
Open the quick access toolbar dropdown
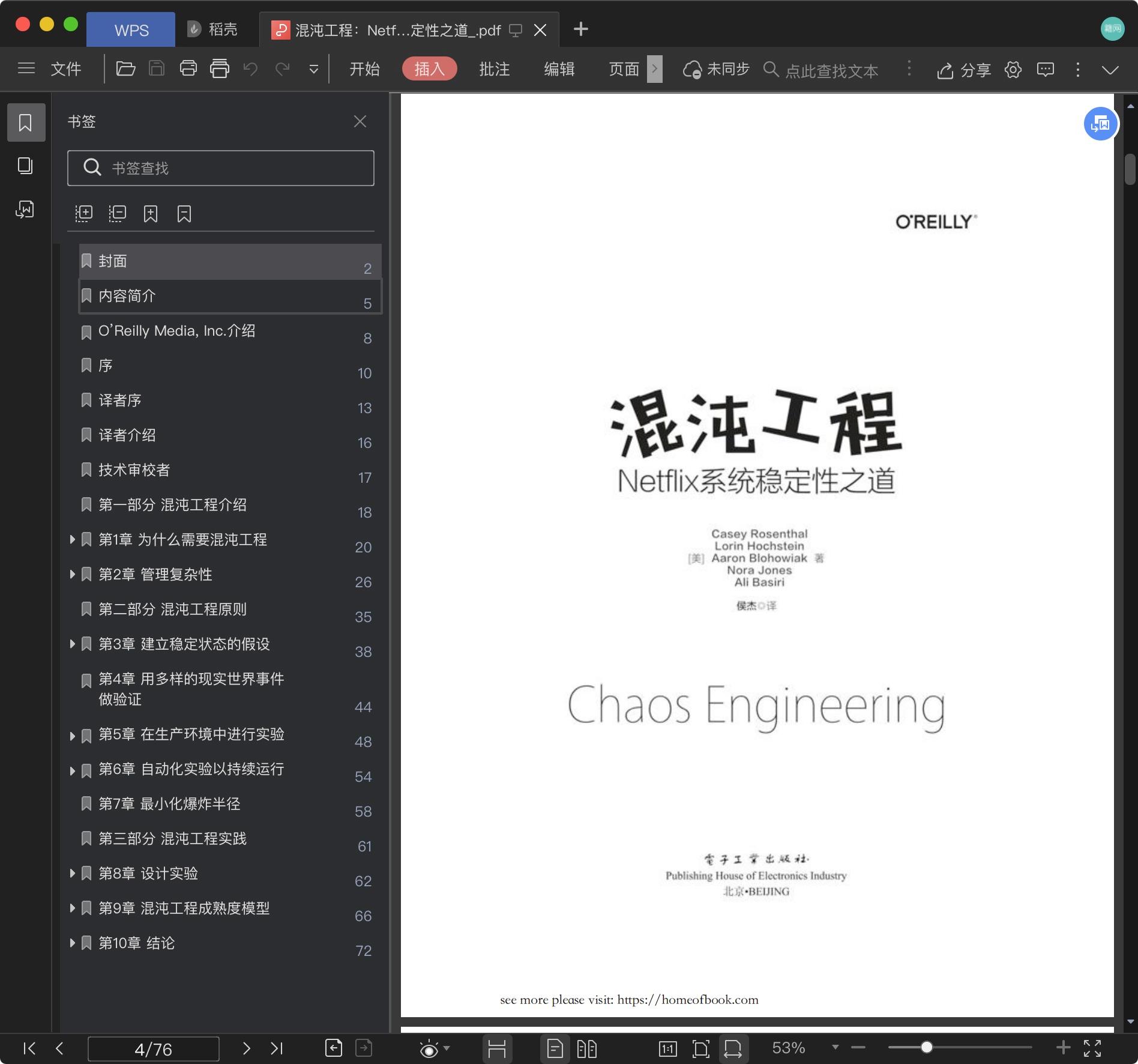pos(313,69)
